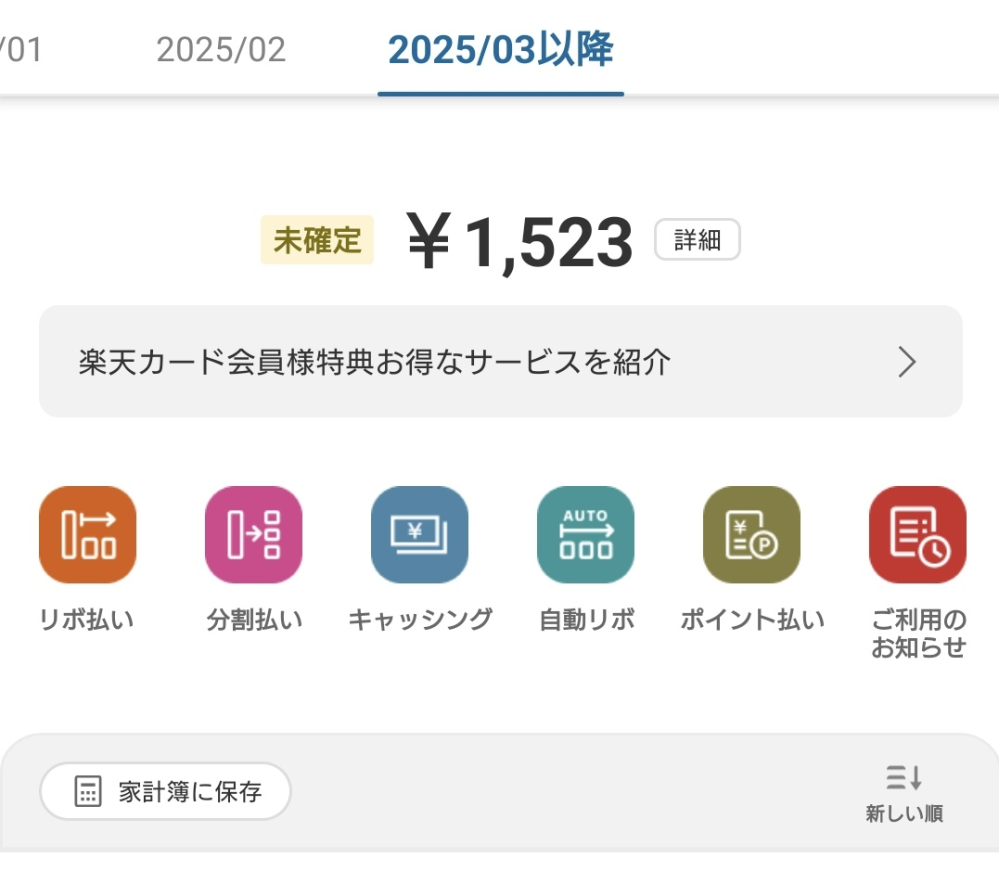This screenshot has width=999, height=883.
Task: Tap the 新しい順 sort label
Action: (904, 814)
